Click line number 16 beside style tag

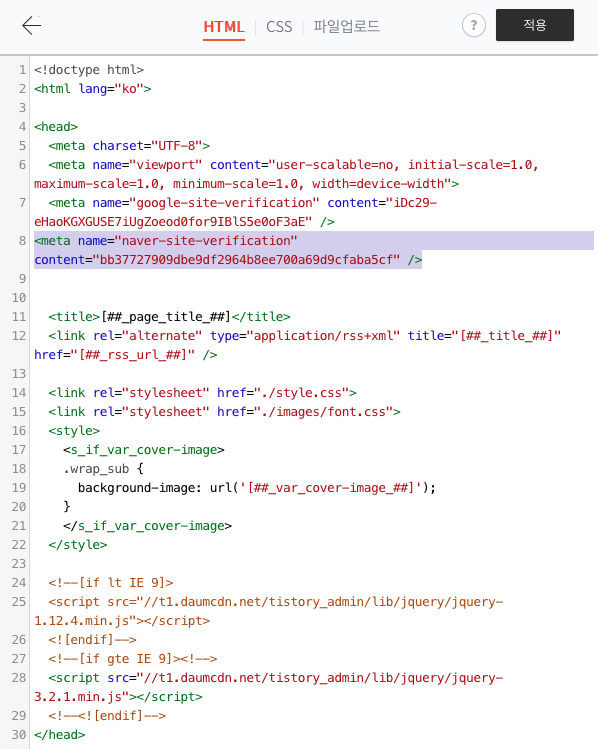click(x=19, y=431)
